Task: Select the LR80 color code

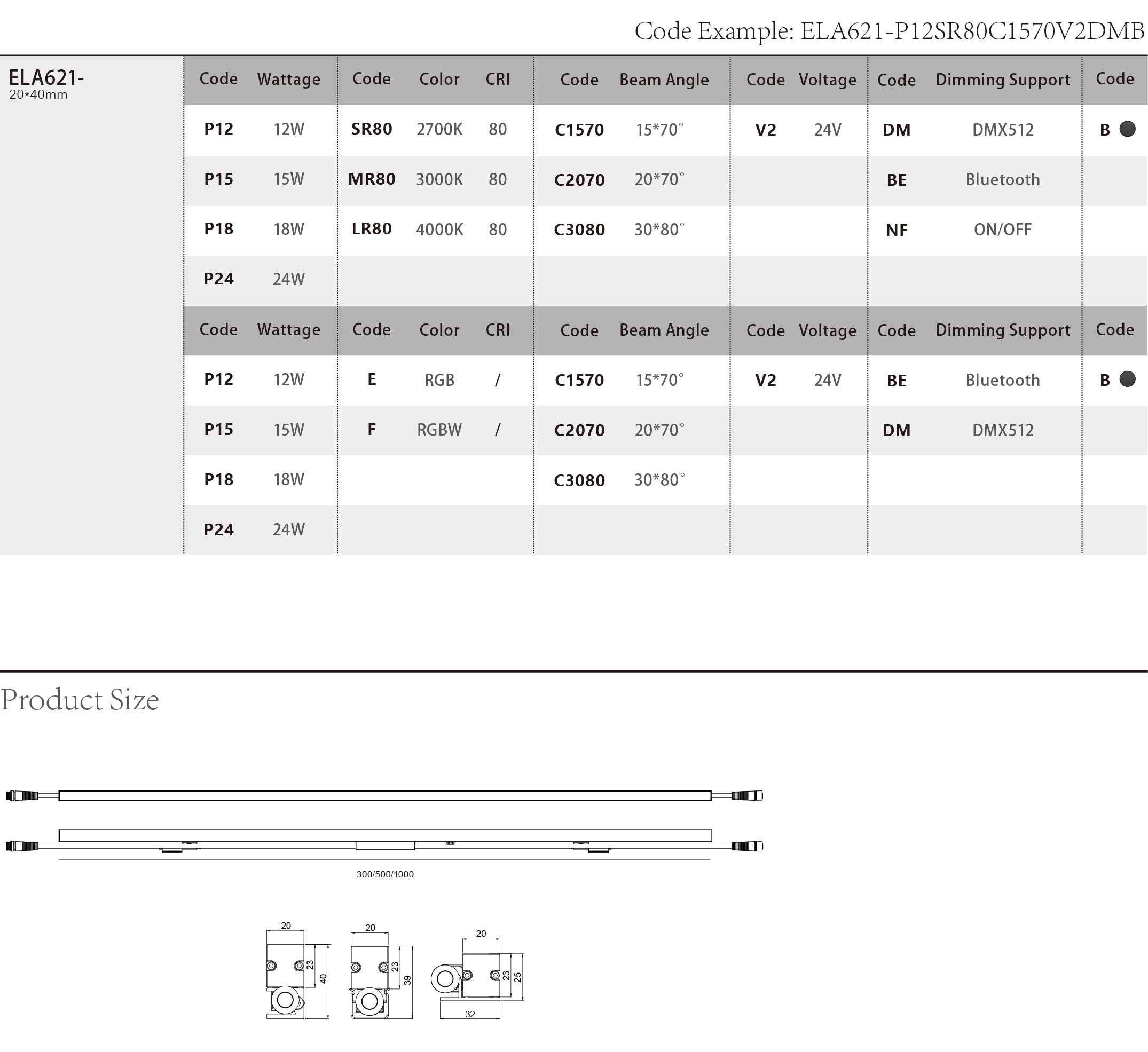Action: (371, 229)
